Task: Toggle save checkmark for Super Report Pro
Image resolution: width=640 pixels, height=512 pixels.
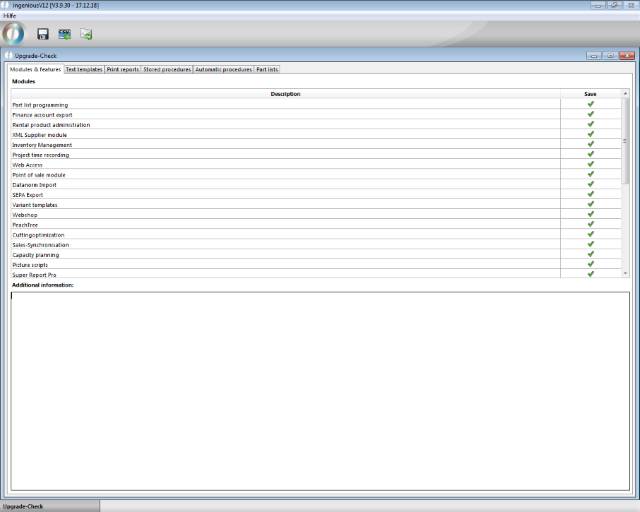Action: (590, 273)
